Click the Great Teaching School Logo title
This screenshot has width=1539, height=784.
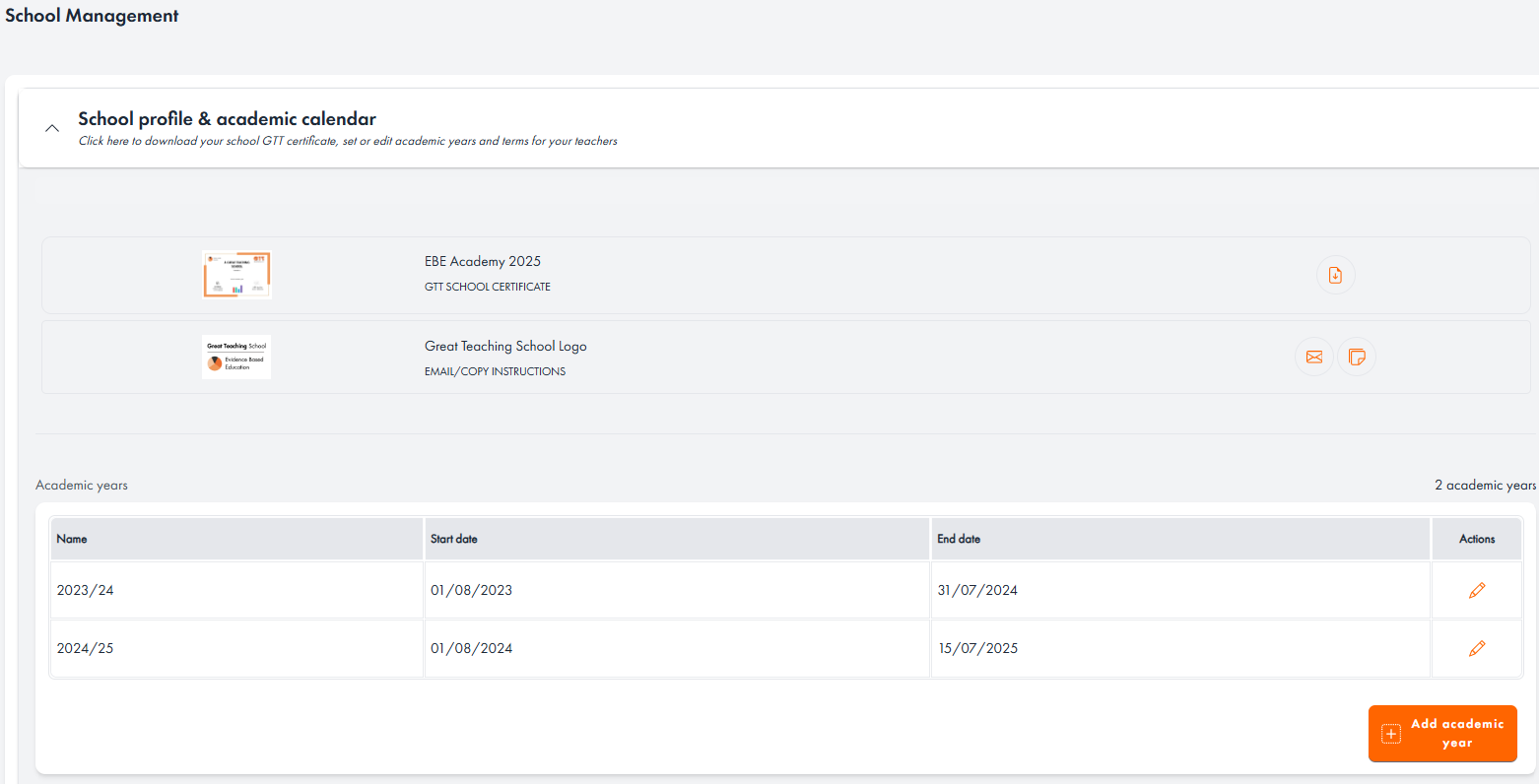505,346
